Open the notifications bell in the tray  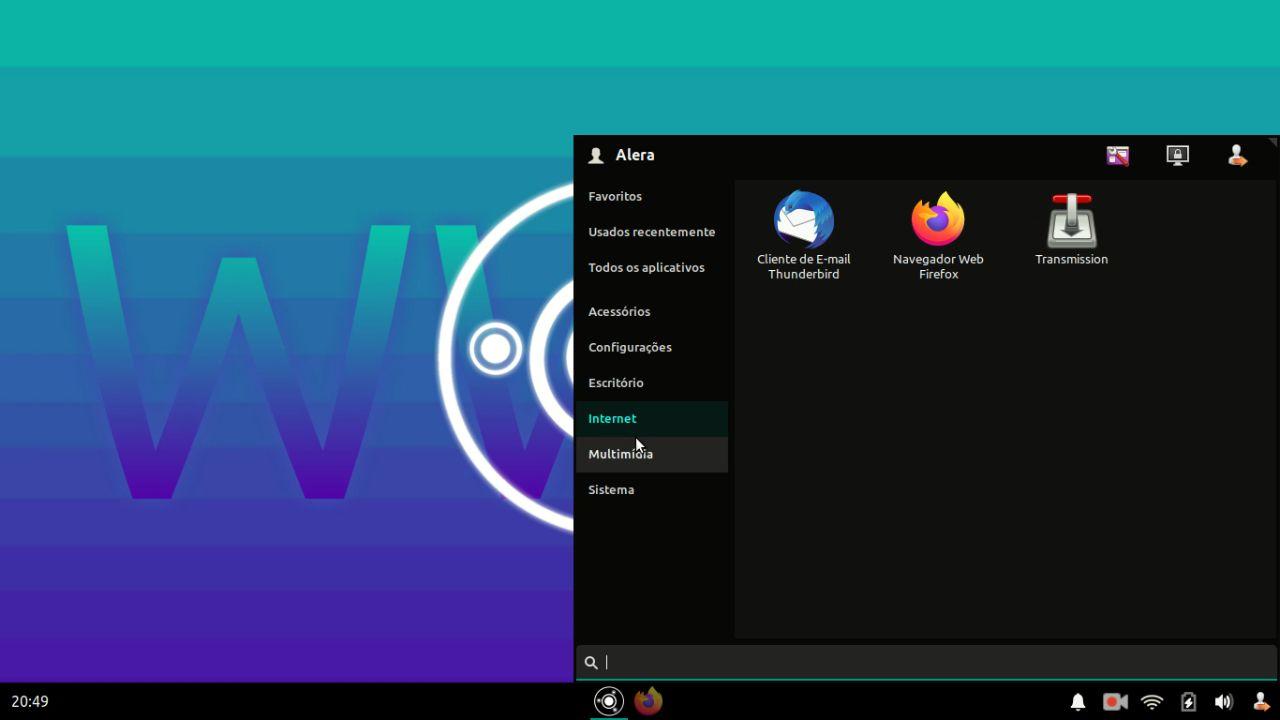pos(1078,702)
